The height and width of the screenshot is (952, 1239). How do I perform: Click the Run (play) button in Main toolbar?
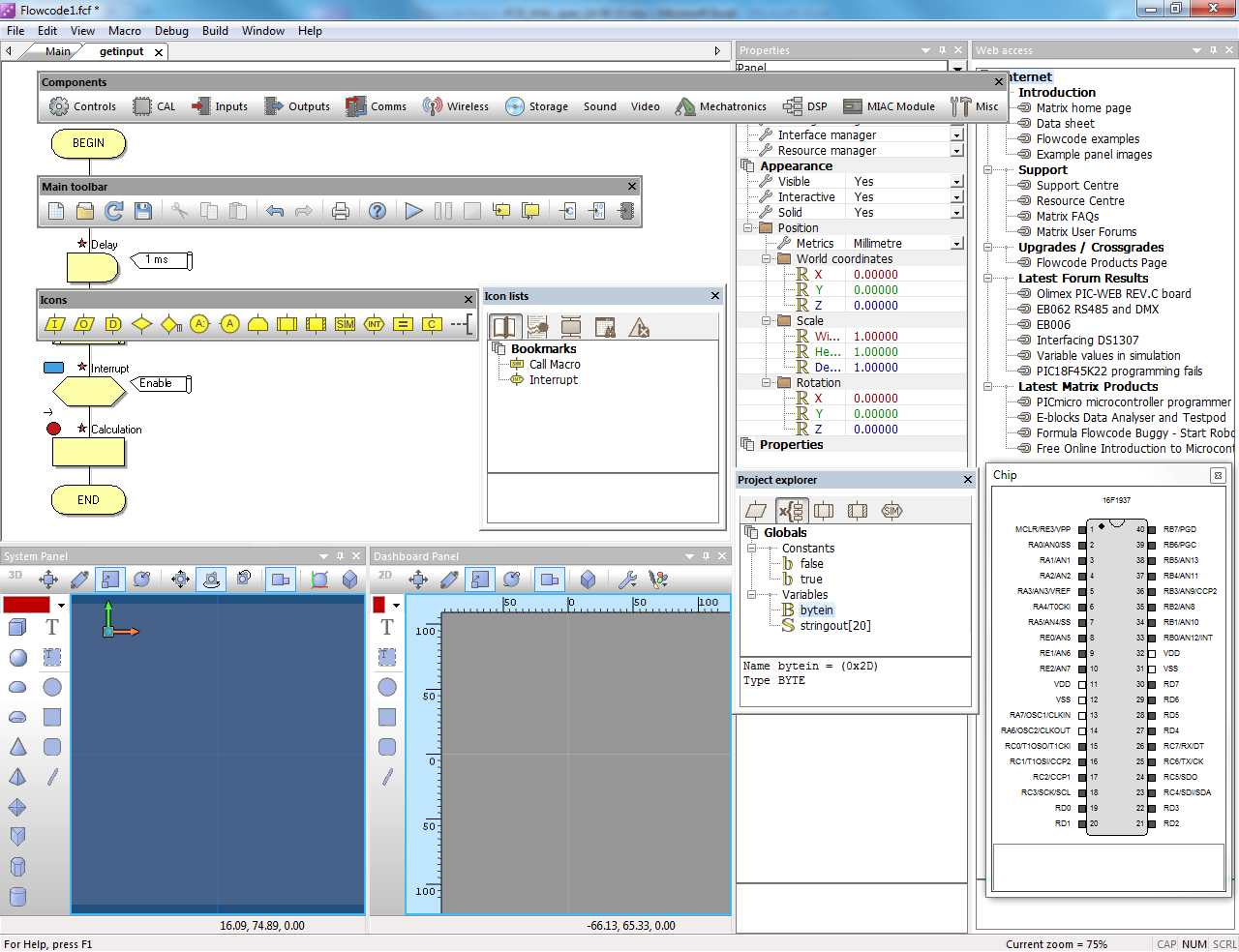[413, 211]
